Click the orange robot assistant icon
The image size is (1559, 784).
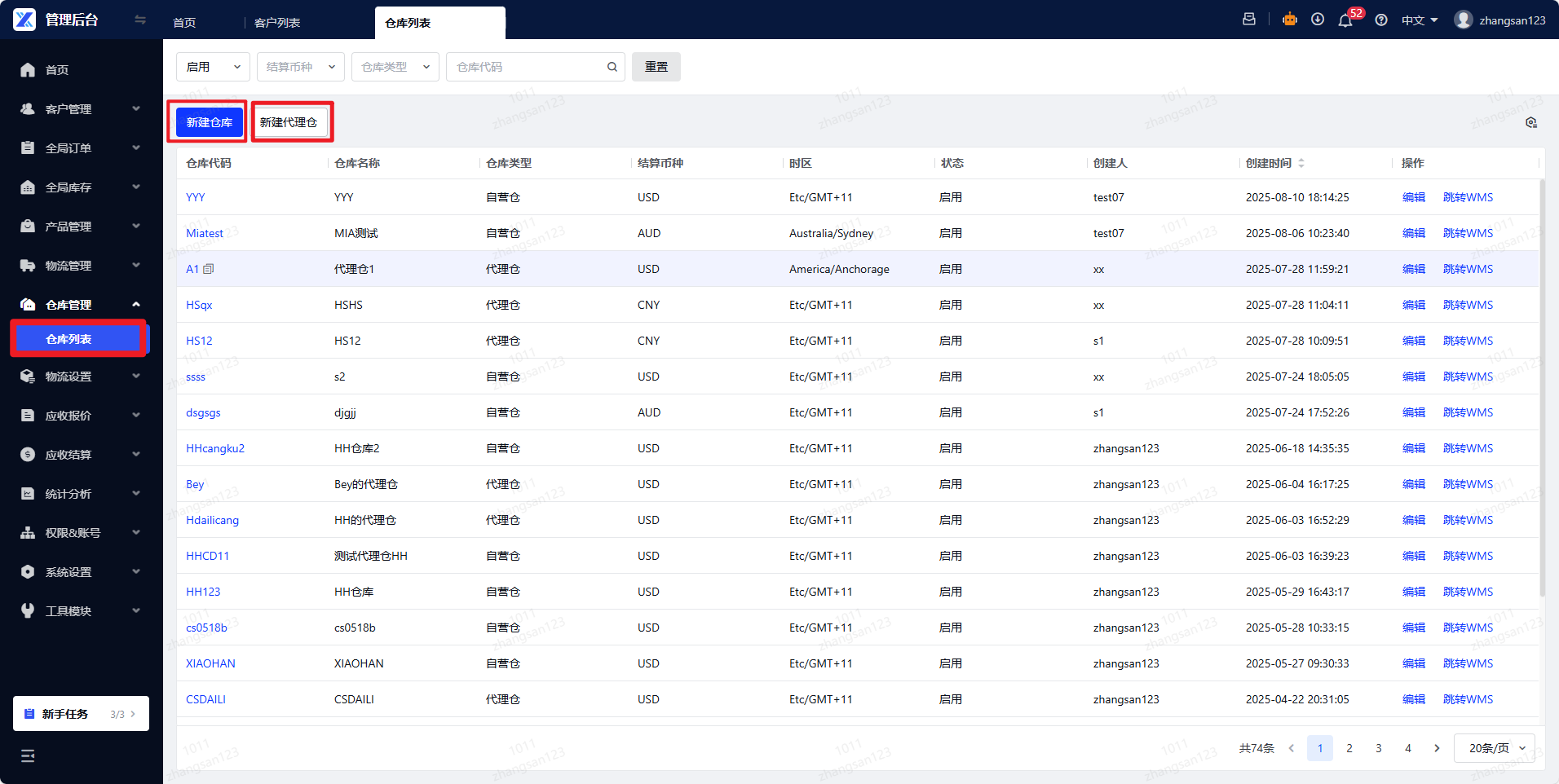tap(1290, 20)
